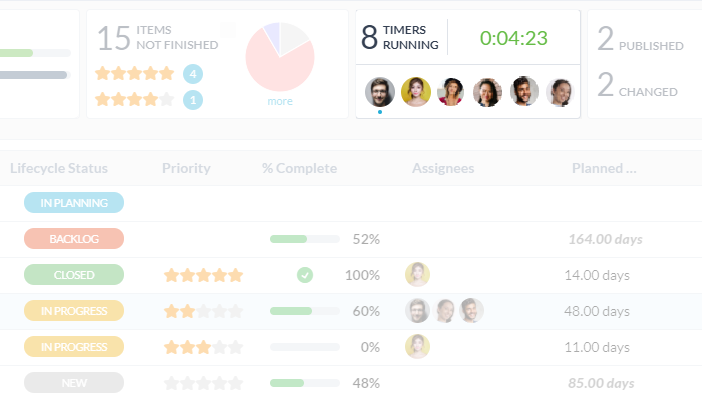
Task: Click the bearded man avatar with glasses in timers
Action: 380,92
